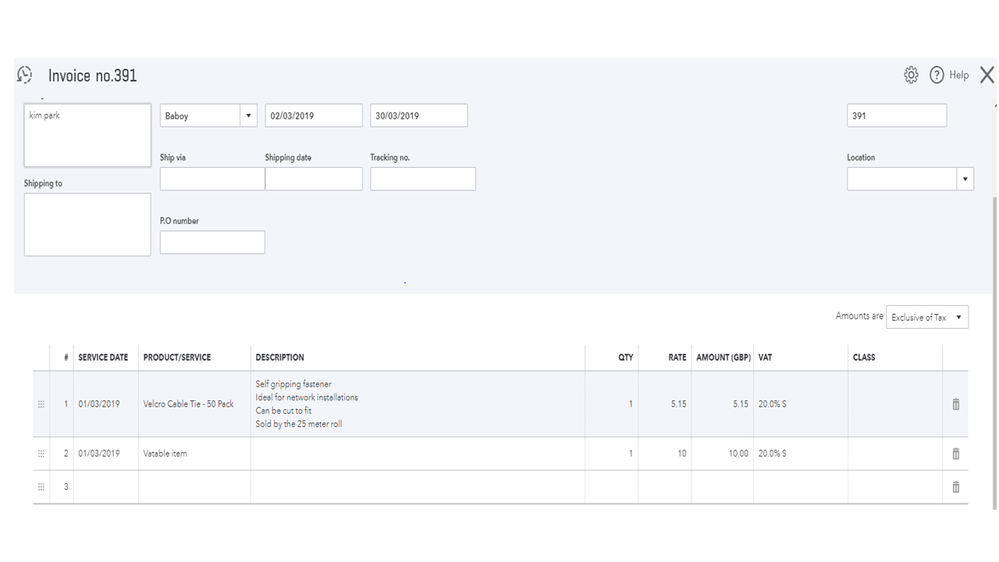The height and width of the screenshot is (562, 999).
Task: Click the Tracking no. field
Action: click(x=422, y=179)
